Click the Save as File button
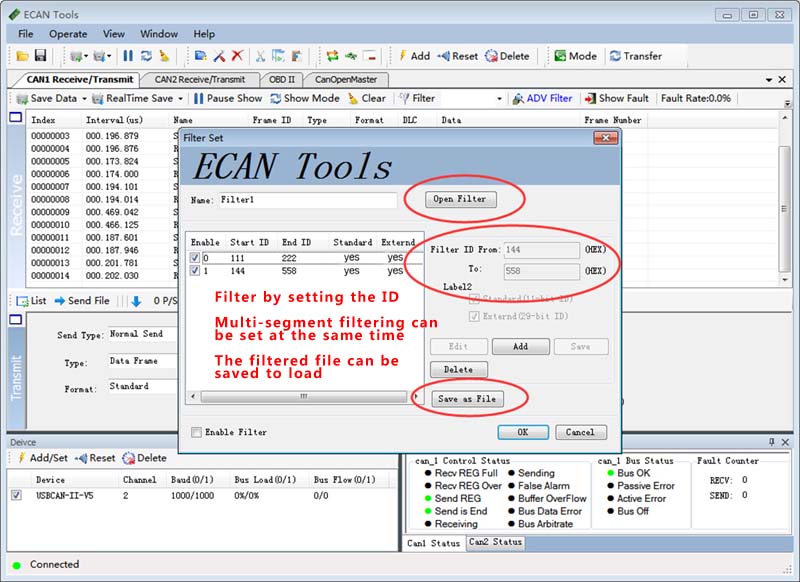The width and height of the screenshot is (800, 582). point(467,399)
